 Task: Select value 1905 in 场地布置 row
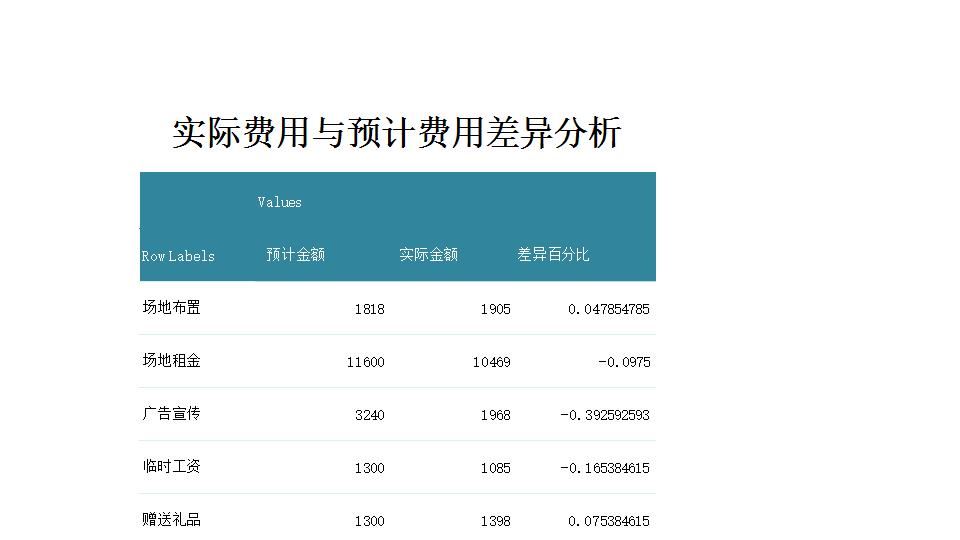point(495,309)
